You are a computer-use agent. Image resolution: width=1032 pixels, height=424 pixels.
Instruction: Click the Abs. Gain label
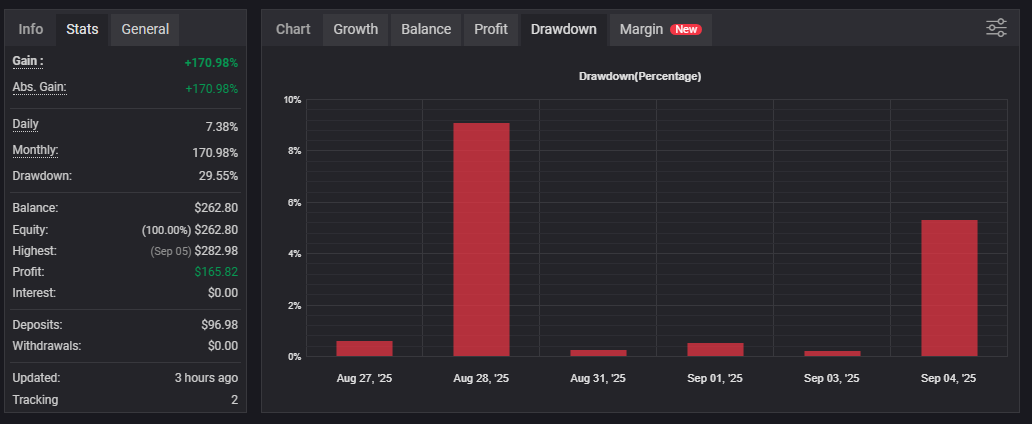[39, 87]
